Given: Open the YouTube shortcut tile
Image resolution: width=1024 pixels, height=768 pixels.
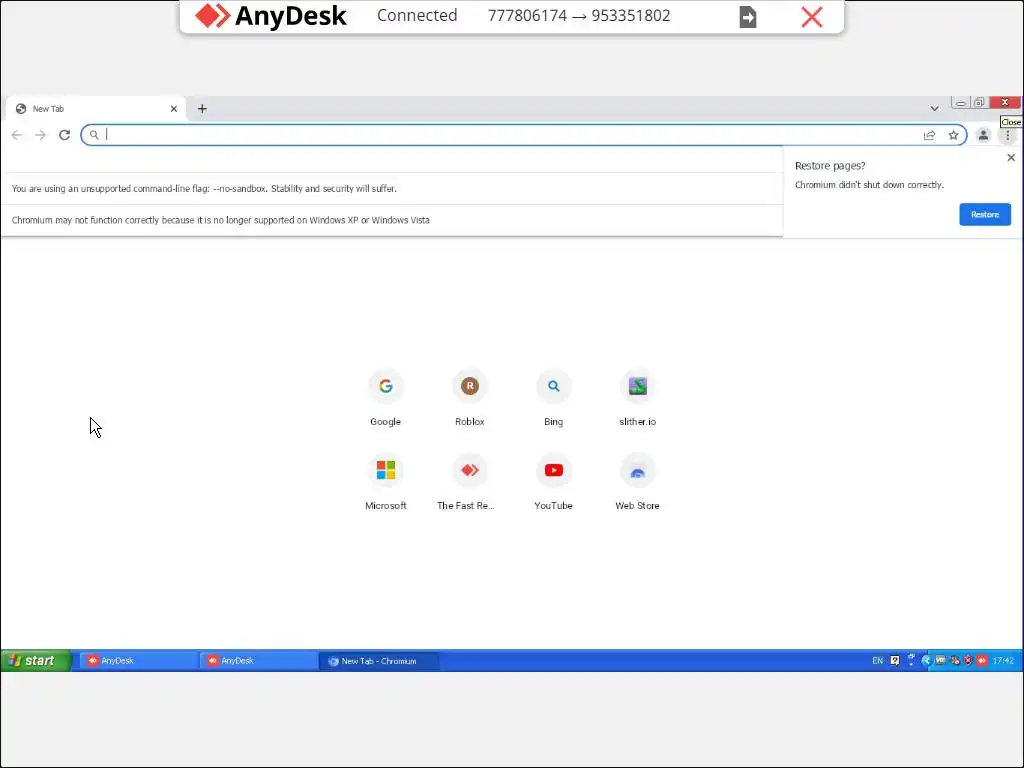Looking at the screenshot, I should click(x=553, y=482).
